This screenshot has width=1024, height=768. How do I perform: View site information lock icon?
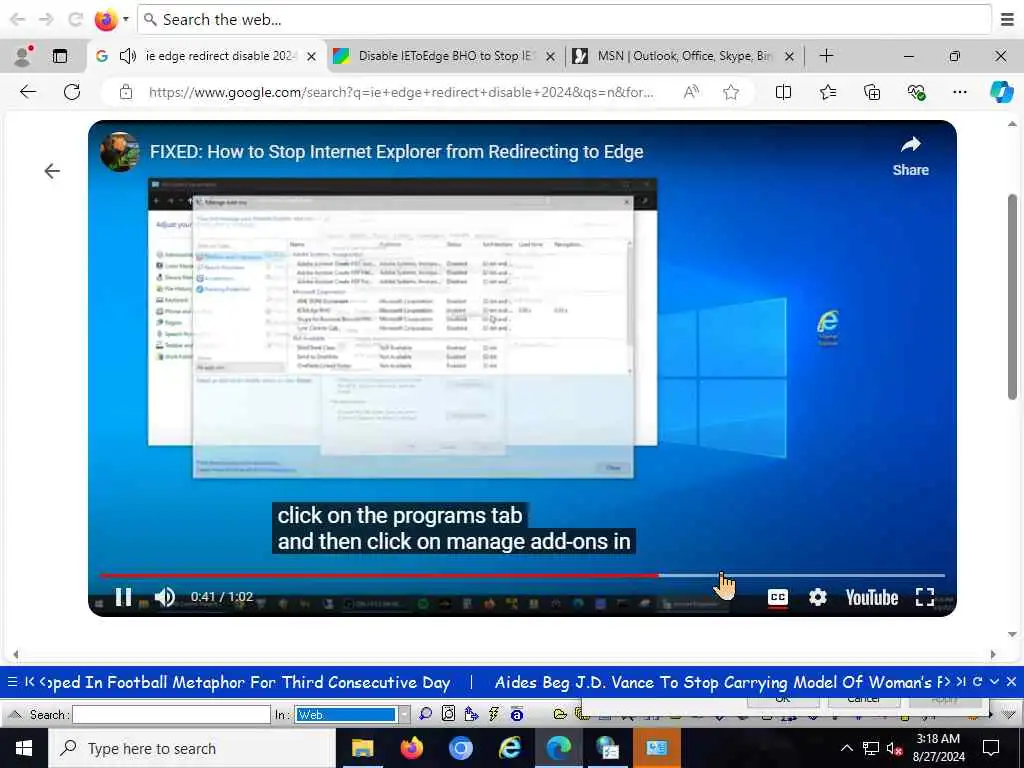(126, 93)
